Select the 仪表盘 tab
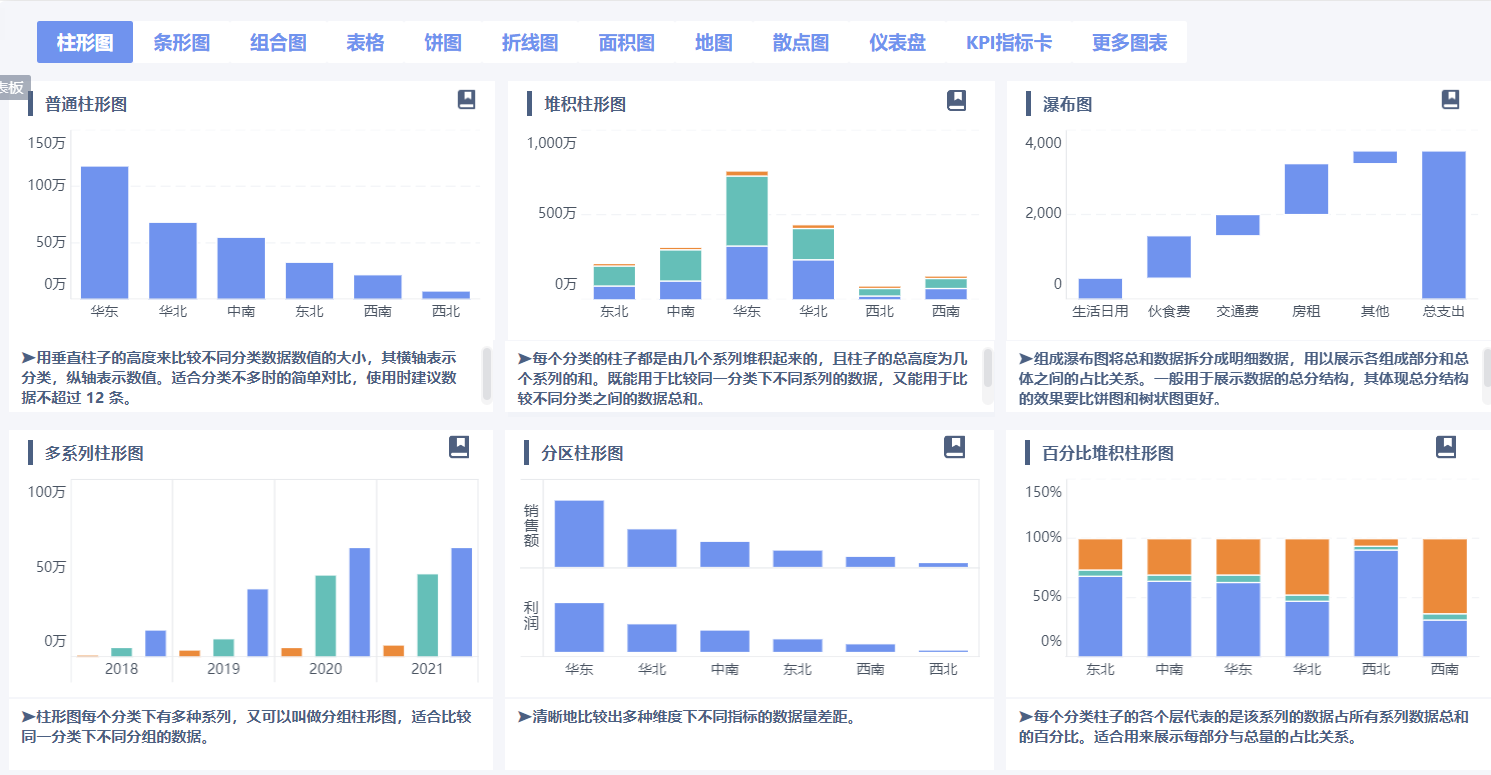 pos(897,43)
